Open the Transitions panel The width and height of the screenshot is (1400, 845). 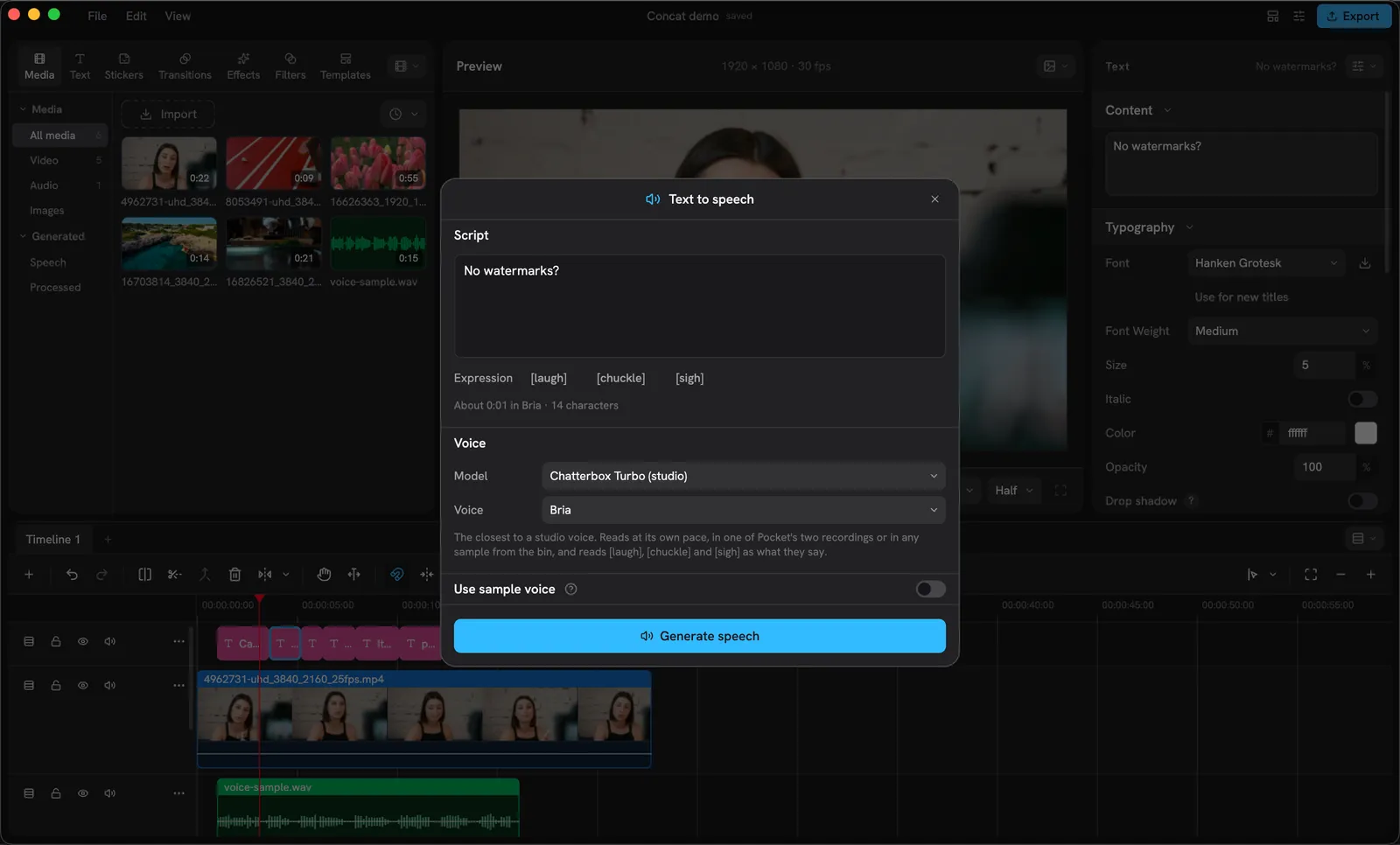(x=185, y=66)
